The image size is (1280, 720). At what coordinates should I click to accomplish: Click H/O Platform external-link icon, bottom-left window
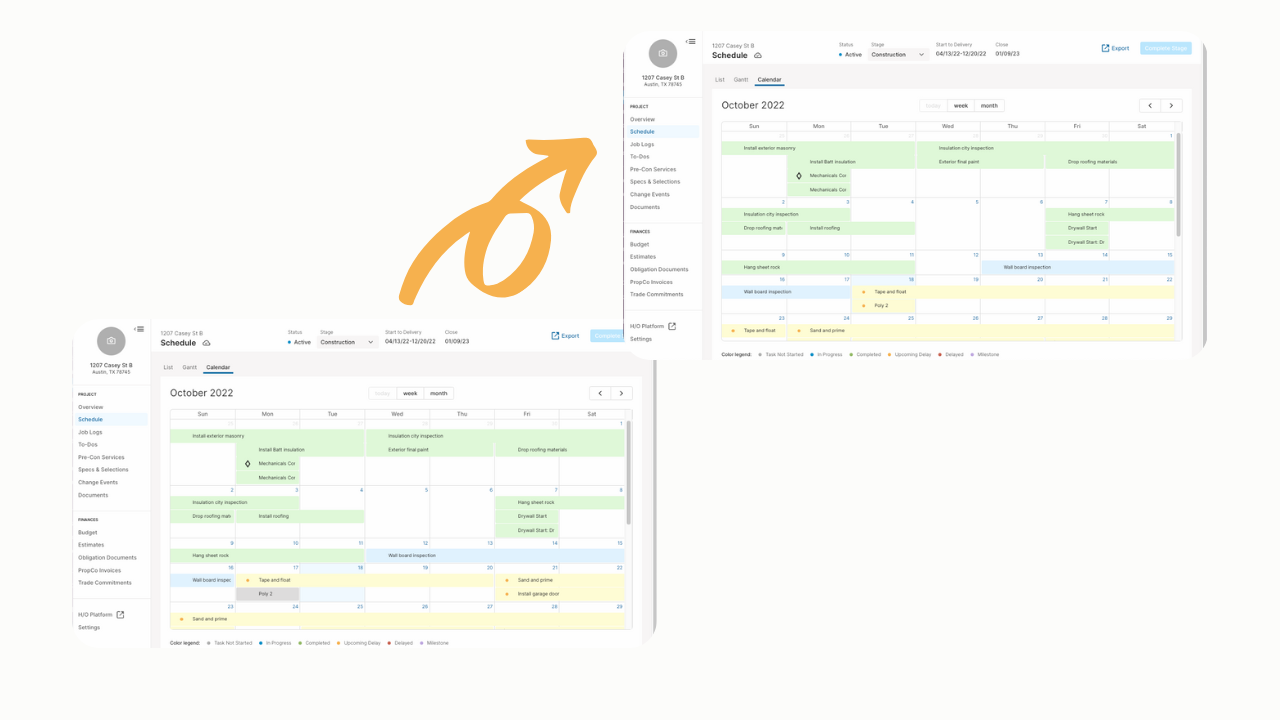coord(120,614)
